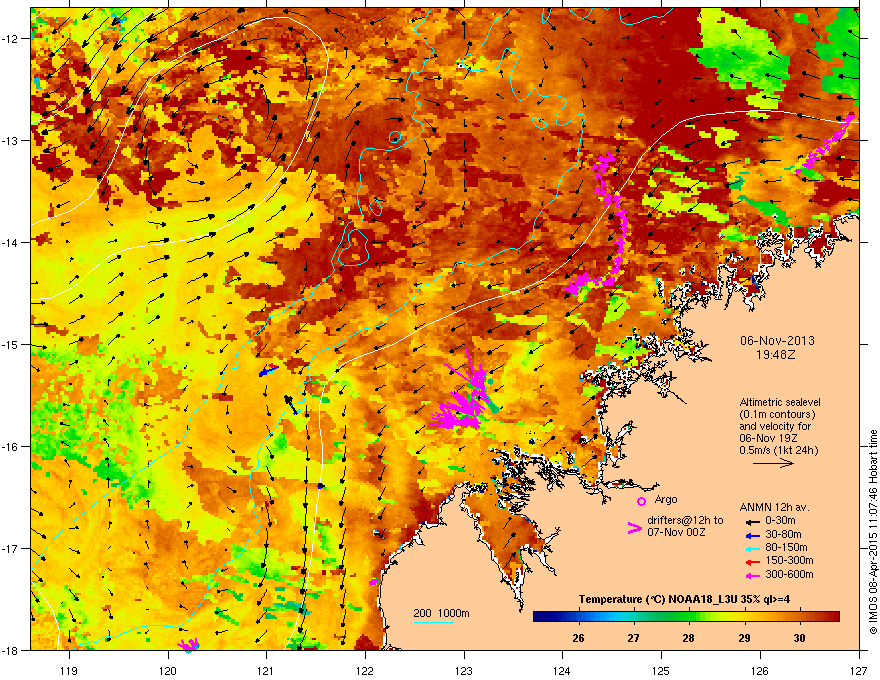880x680 pixels.
Task: Click the time text 19:48Z
Action: pyautogui.click(x=776, y=355)
